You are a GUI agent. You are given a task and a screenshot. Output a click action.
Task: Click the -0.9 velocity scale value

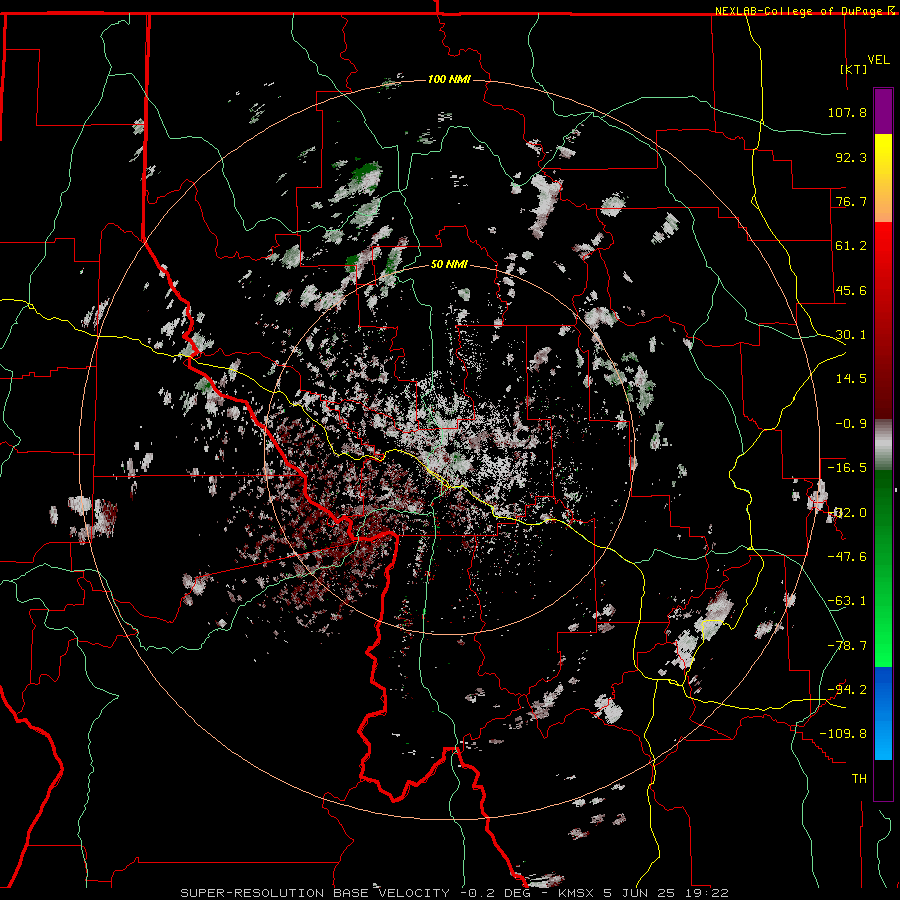[851, 424]
